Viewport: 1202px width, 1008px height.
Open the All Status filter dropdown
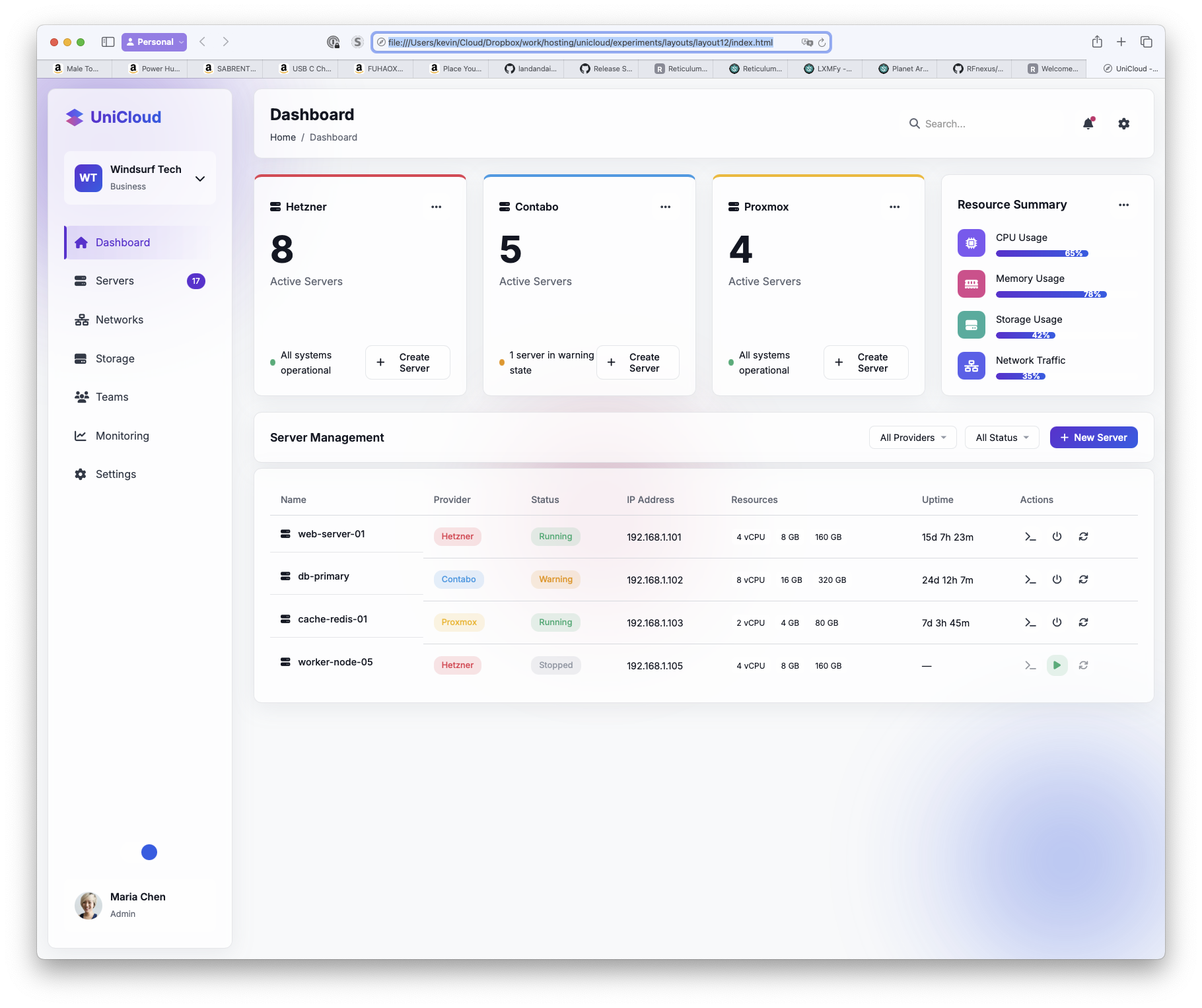(1002, 438)
